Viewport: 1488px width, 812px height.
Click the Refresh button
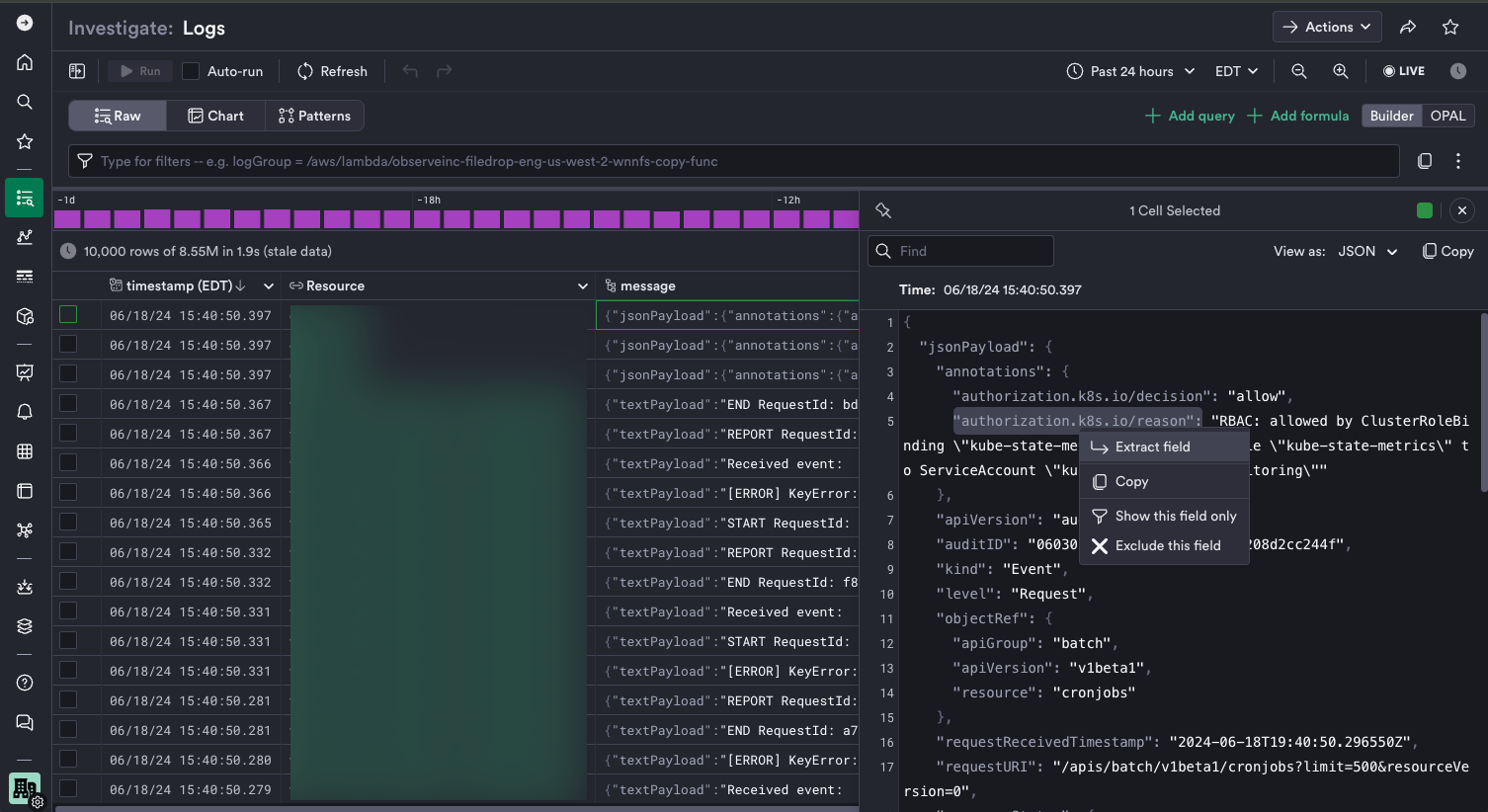(x=332, y=71)
